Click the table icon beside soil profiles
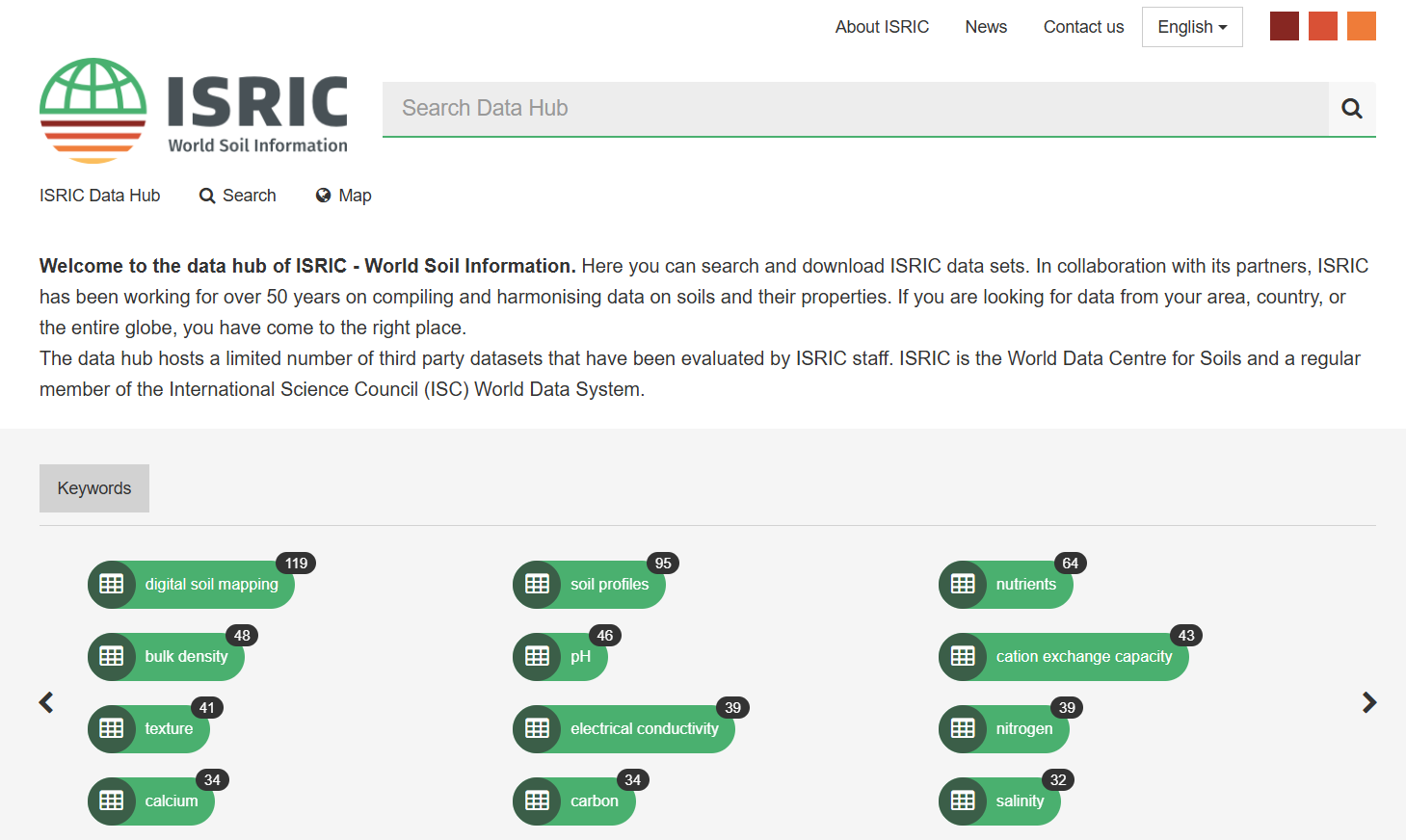The width and height of the screenshot is (1406, 840). click(537, 585)
